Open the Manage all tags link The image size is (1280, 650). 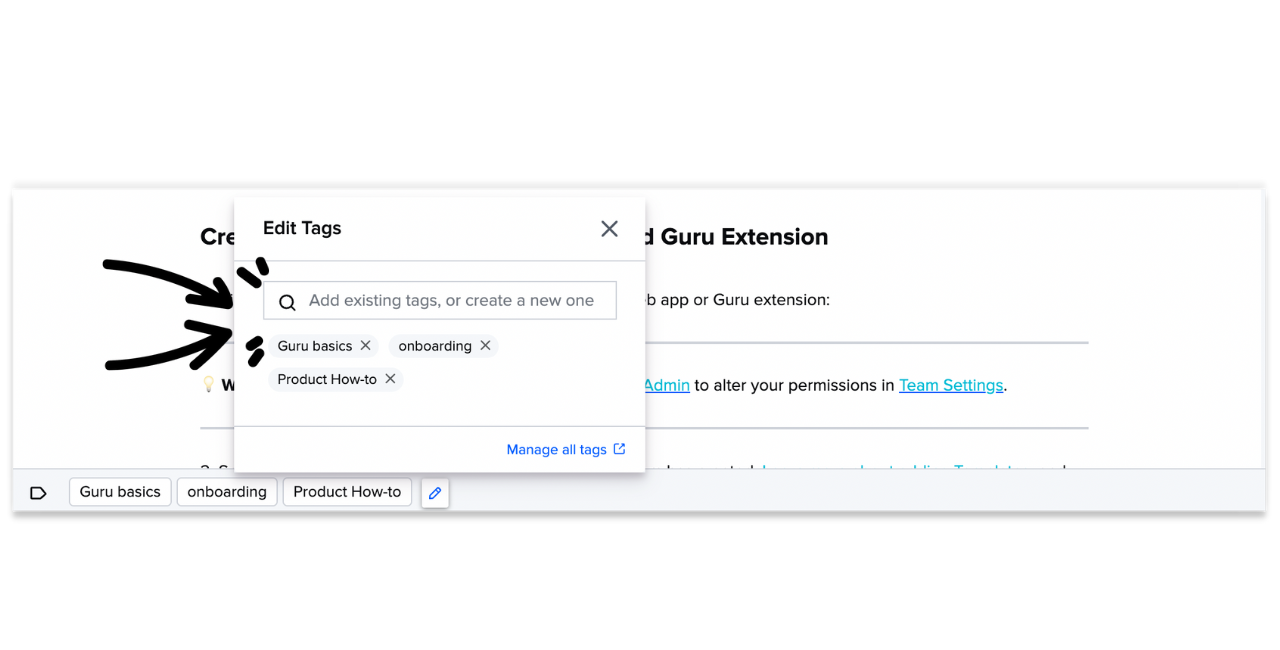click(556, 450)
